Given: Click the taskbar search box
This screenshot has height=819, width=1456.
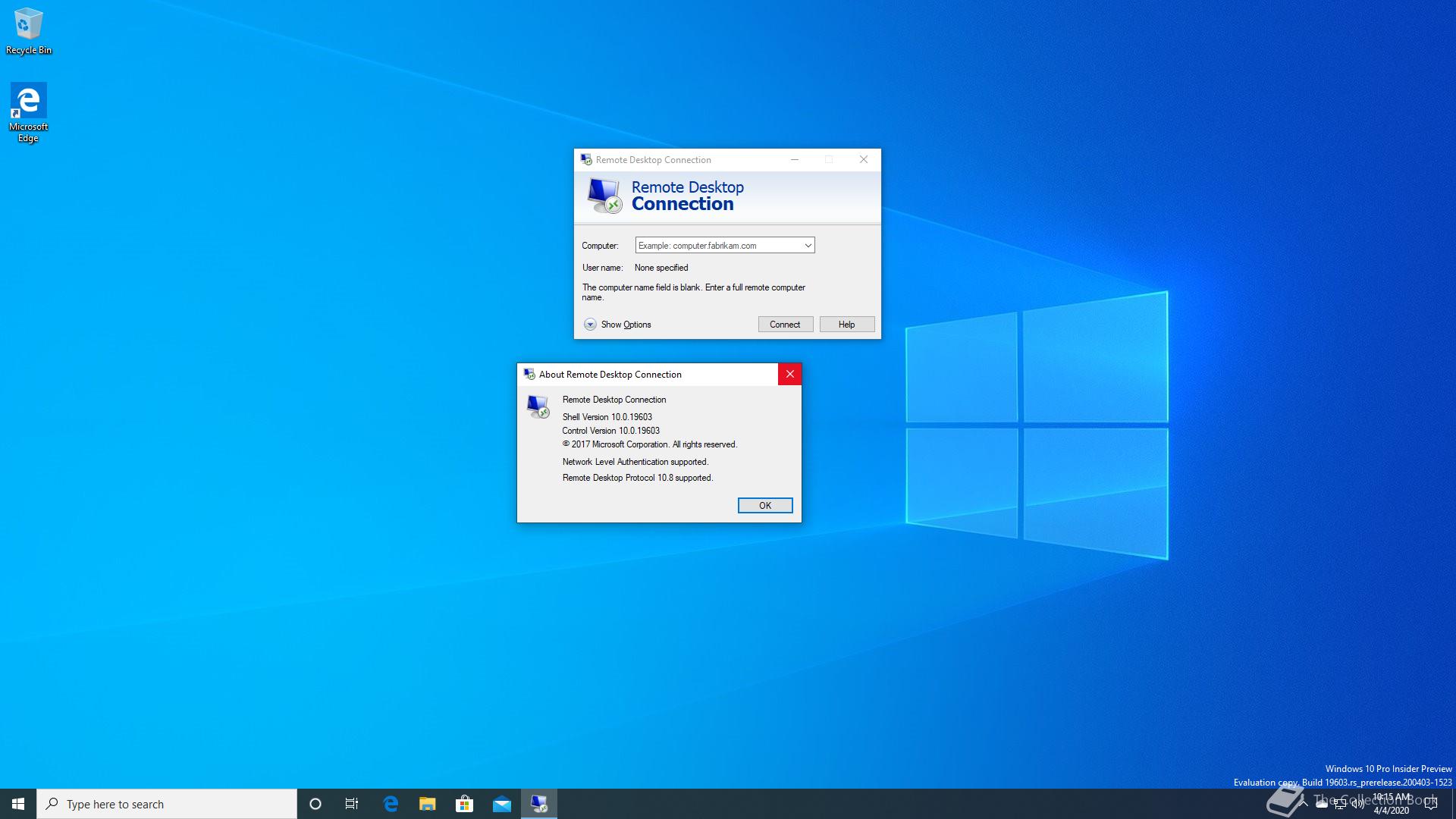Looking at the screenshot, I should pos(167,804).
